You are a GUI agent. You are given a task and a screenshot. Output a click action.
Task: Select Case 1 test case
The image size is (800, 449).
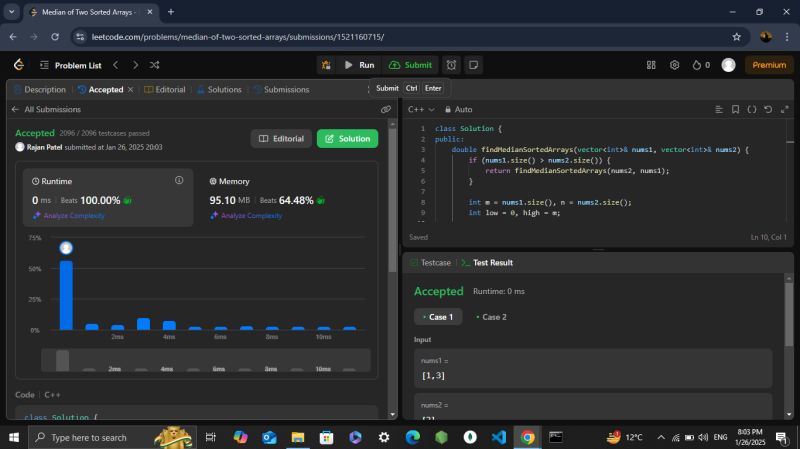pos(438,317)
